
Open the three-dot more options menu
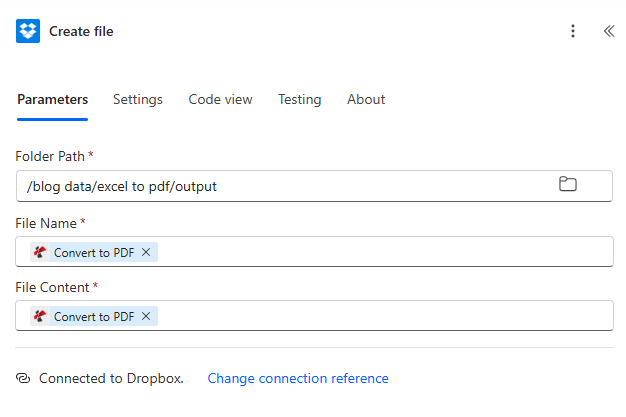[573, 31]
